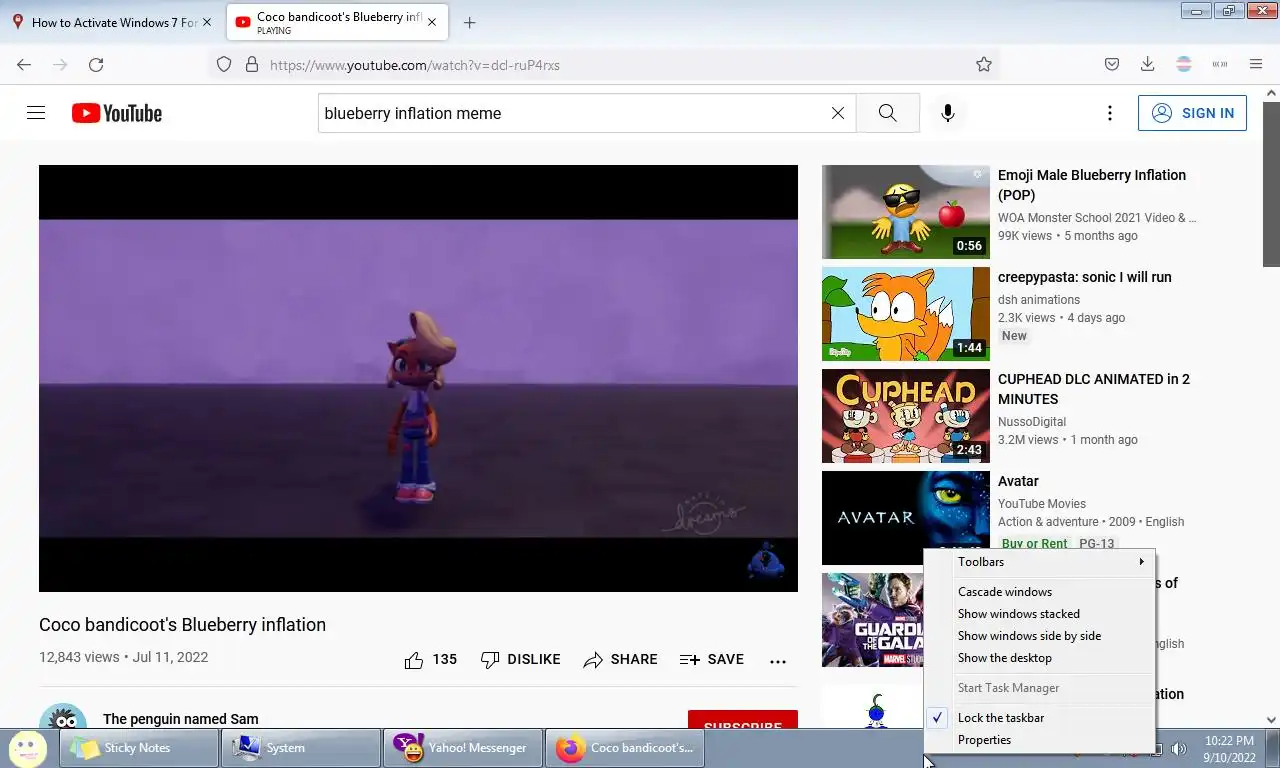
Task: Click the Buy or Rent badge
Action: 1034,544
